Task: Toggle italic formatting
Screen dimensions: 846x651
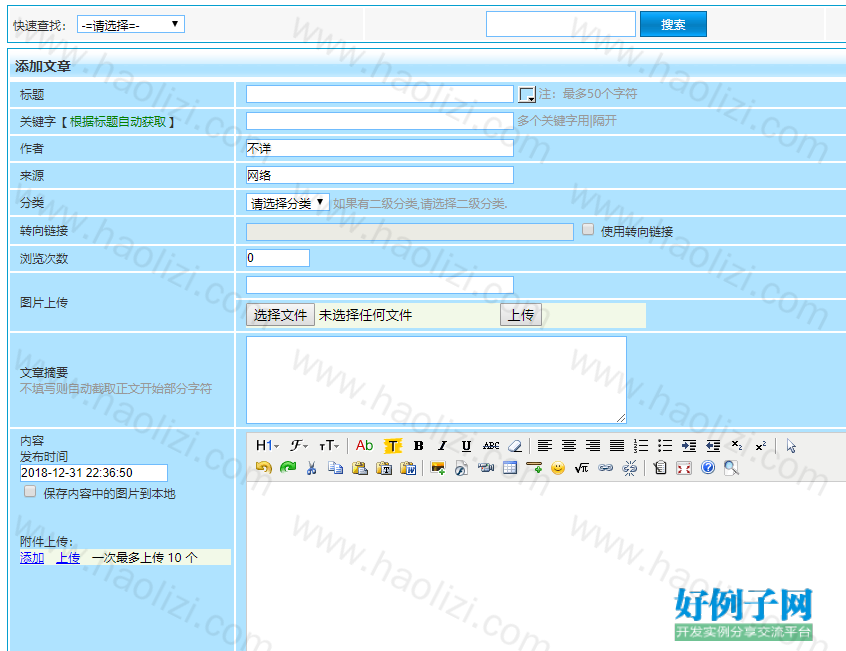Action: pos(442,446)
